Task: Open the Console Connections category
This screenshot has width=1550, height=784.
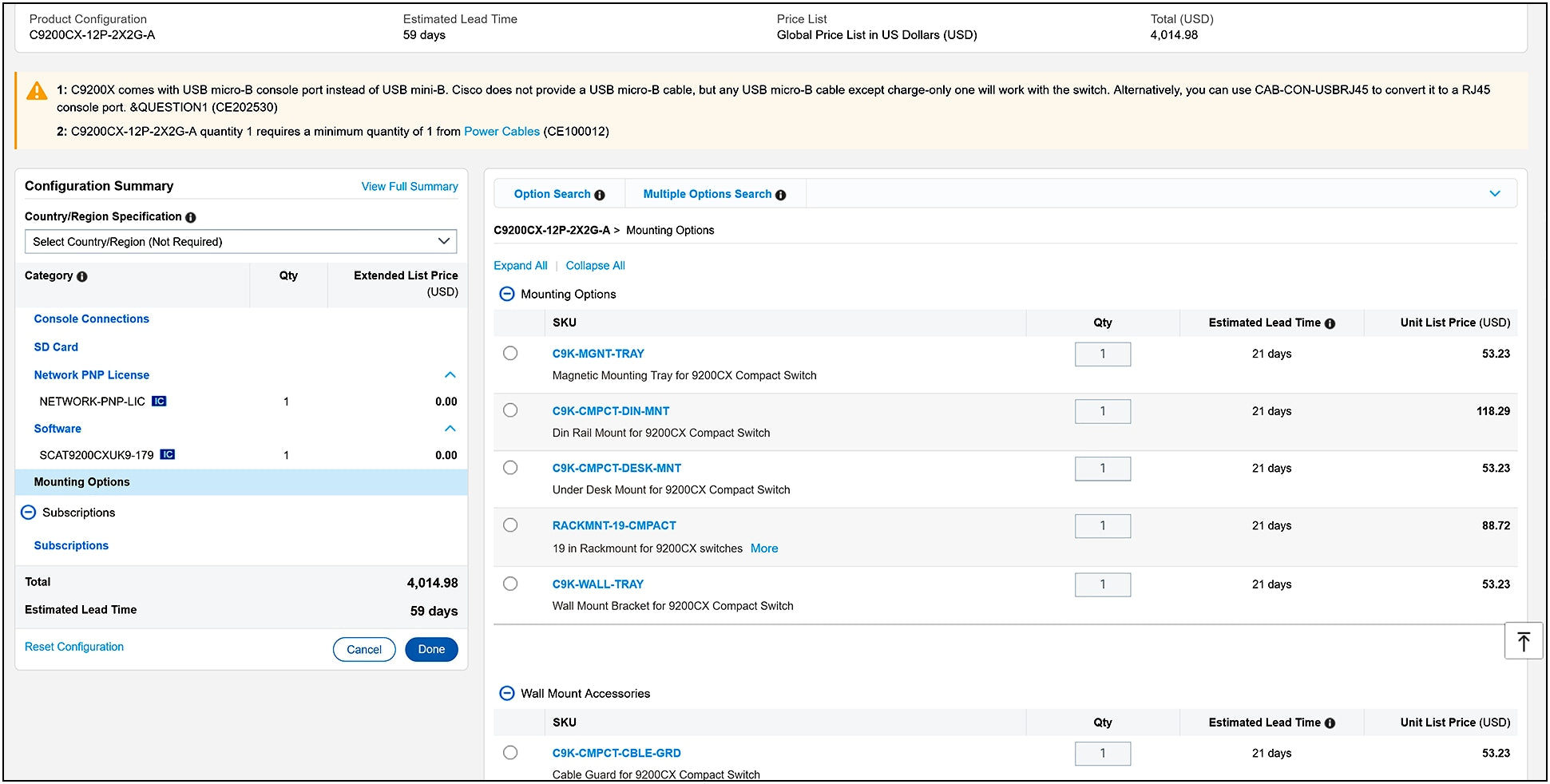Action: pyautogui.click(x=91, y=319)
